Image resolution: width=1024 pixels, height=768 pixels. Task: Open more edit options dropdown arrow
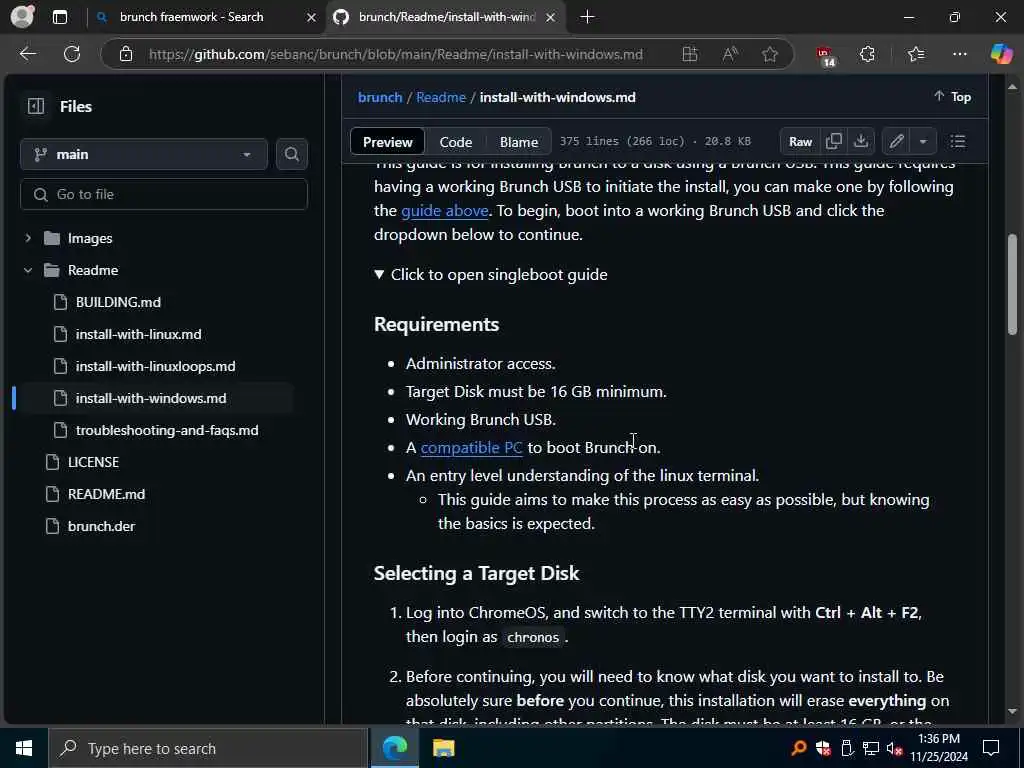923,142
